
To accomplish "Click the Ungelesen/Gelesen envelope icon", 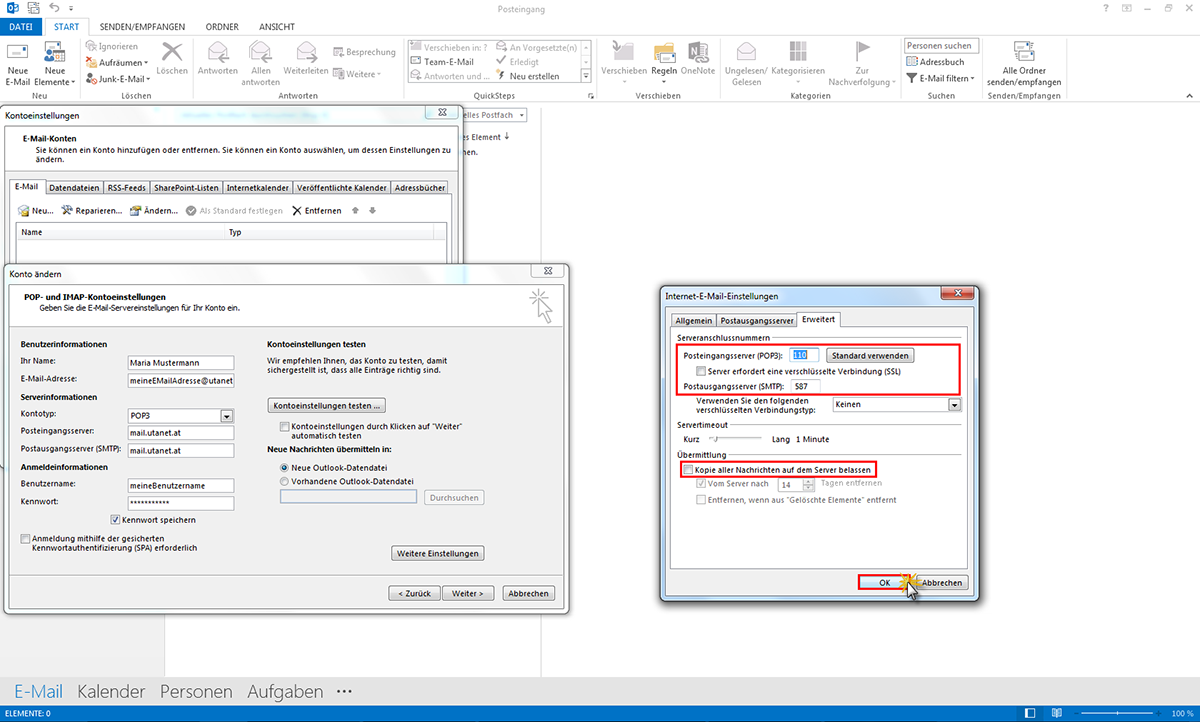I will (745, 52).
